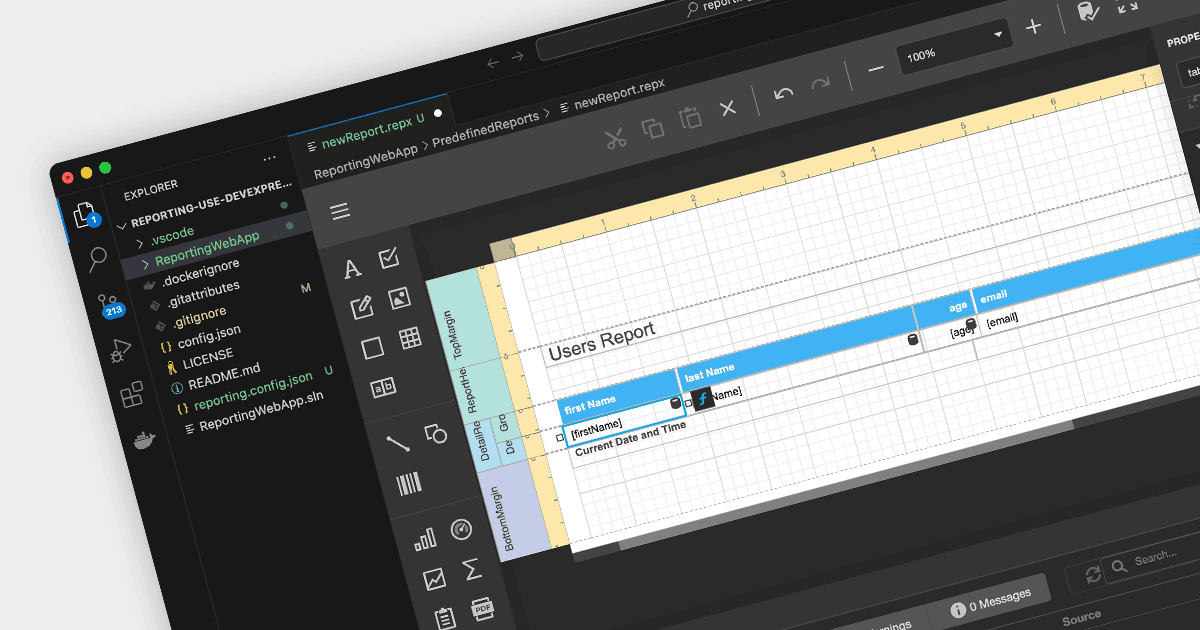The width and height of the screenshot is (1200, 630).
Task: Select the Check Box control in toolbox
Action: [389, 259]
